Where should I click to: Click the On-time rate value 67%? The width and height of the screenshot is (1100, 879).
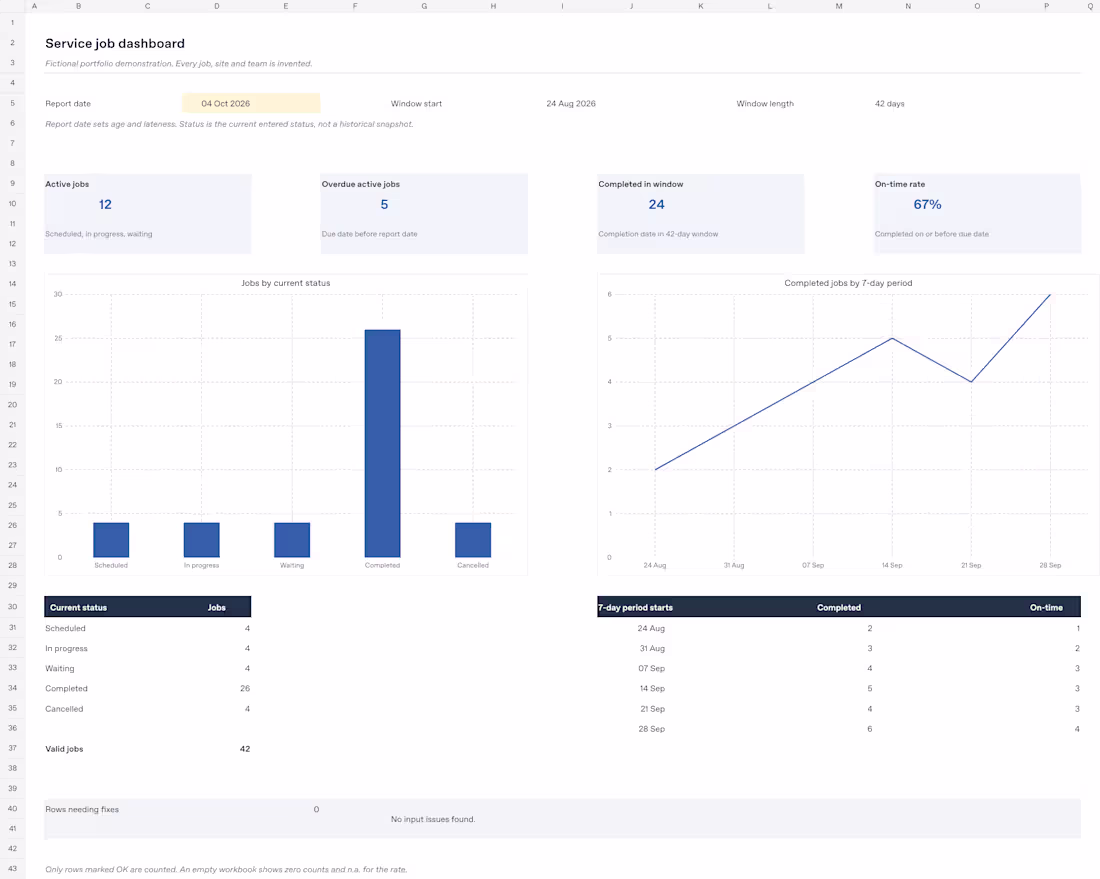pos(927,204)
